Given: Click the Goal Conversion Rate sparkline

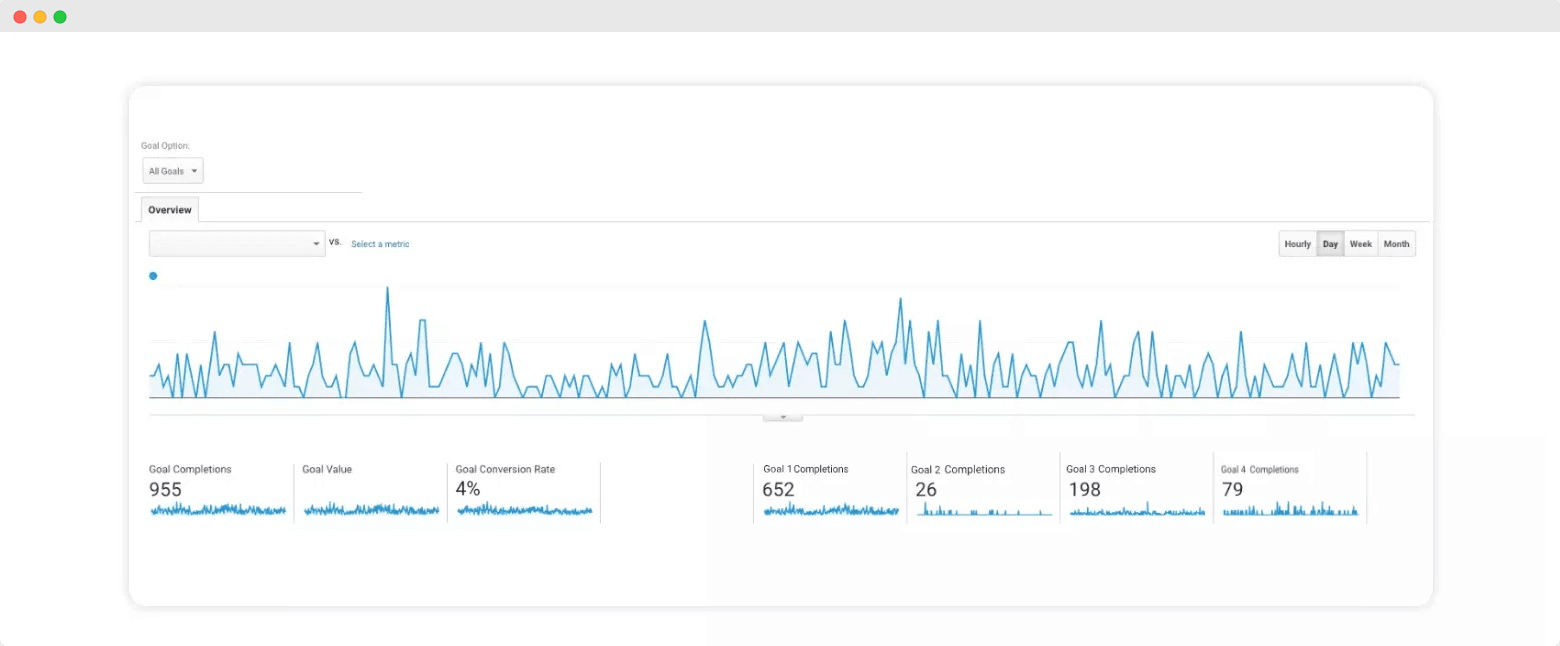Looking at the screenshot, I should click(x=524, y=510).
